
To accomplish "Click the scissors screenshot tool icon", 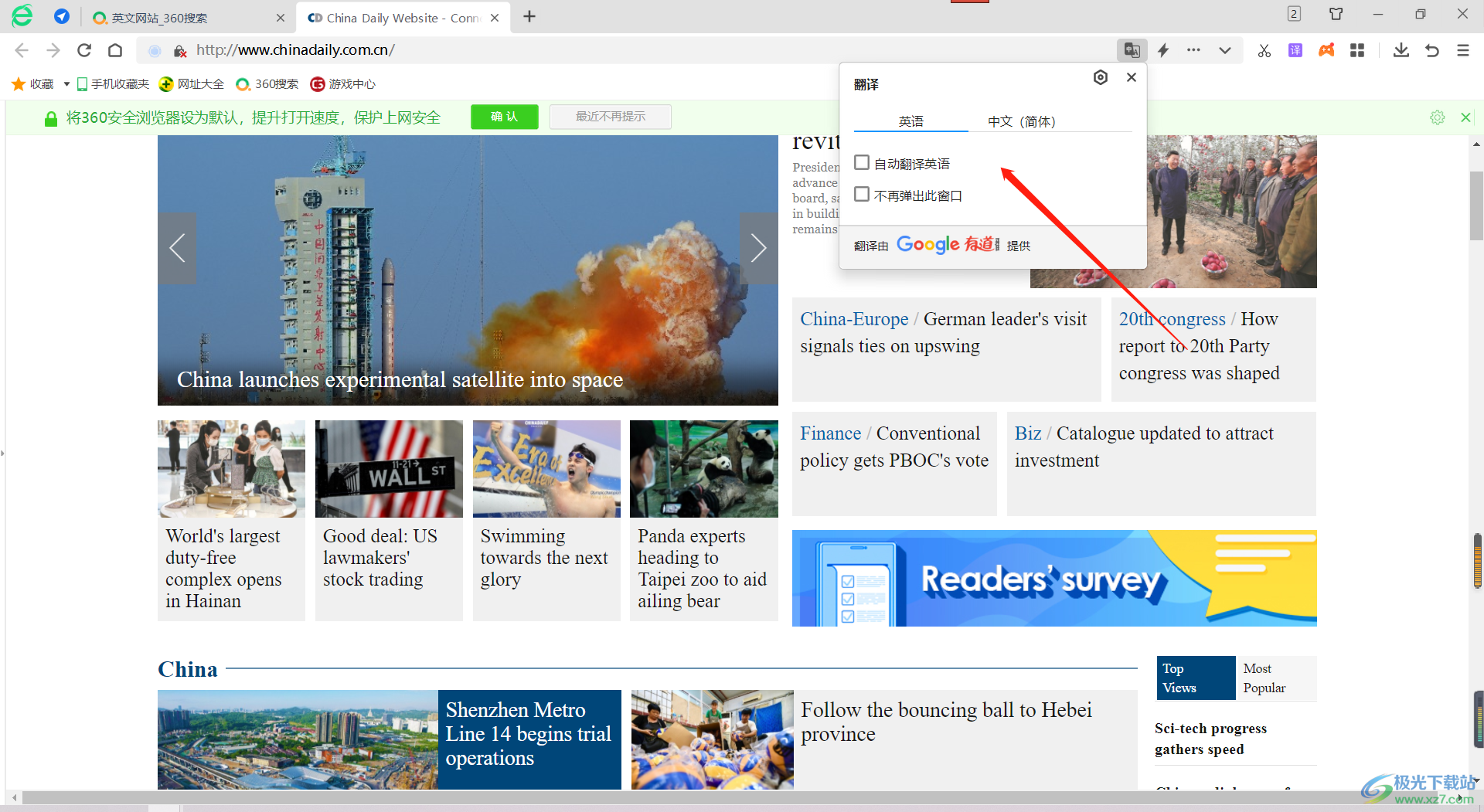I will [1264, 50].
